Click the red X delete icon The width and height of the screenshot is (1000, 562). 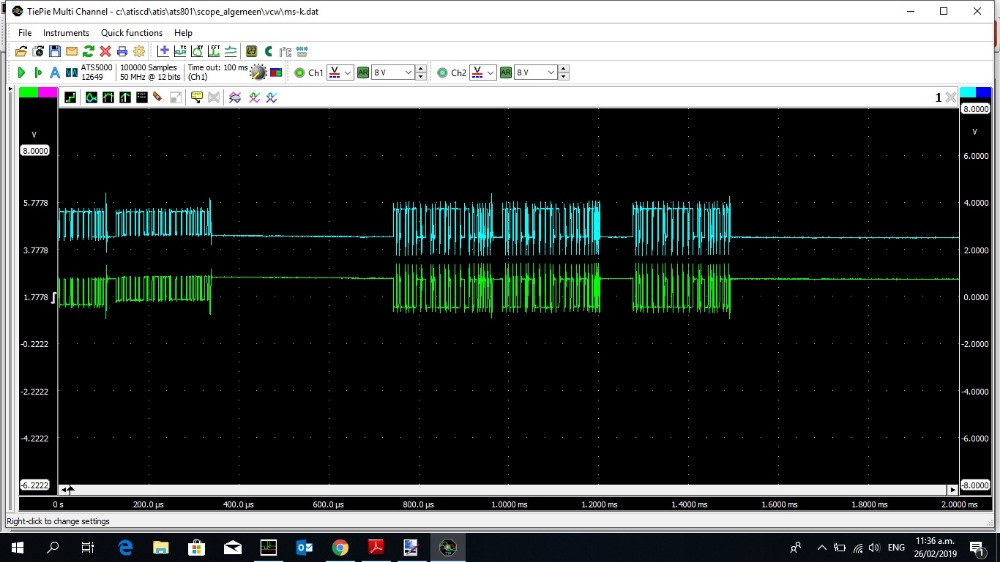(105, 51)
